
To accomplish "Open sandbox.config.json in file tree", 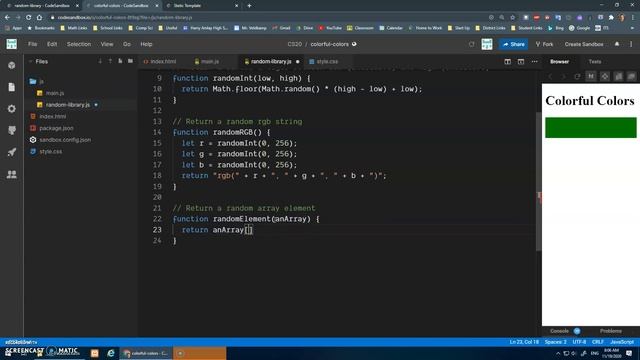I will 65,140.
